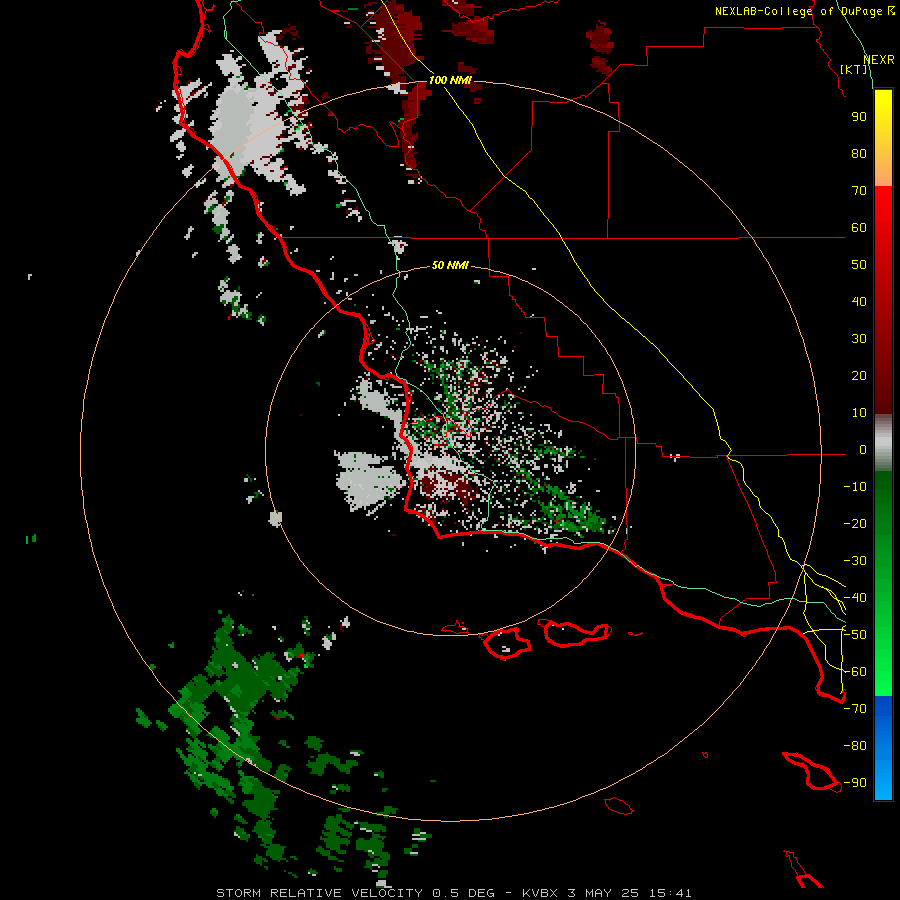This screenshot has height=900, width=900.
Task: Click the "[KT]" units label
Action: [854, 69]
